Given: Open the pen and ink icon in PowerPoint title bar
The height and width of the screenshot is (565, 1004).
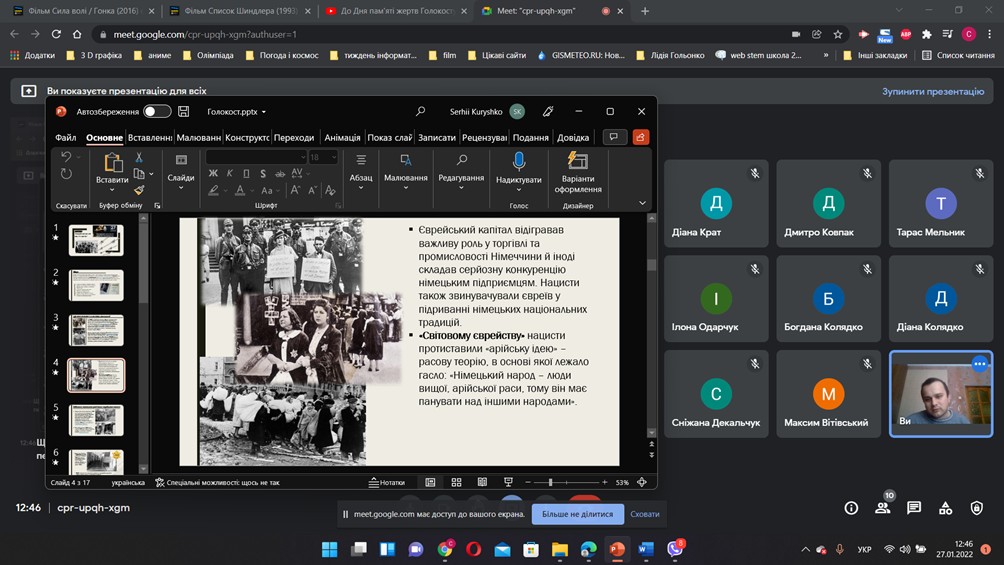Looking at the screenshot, I should point(548,111).
